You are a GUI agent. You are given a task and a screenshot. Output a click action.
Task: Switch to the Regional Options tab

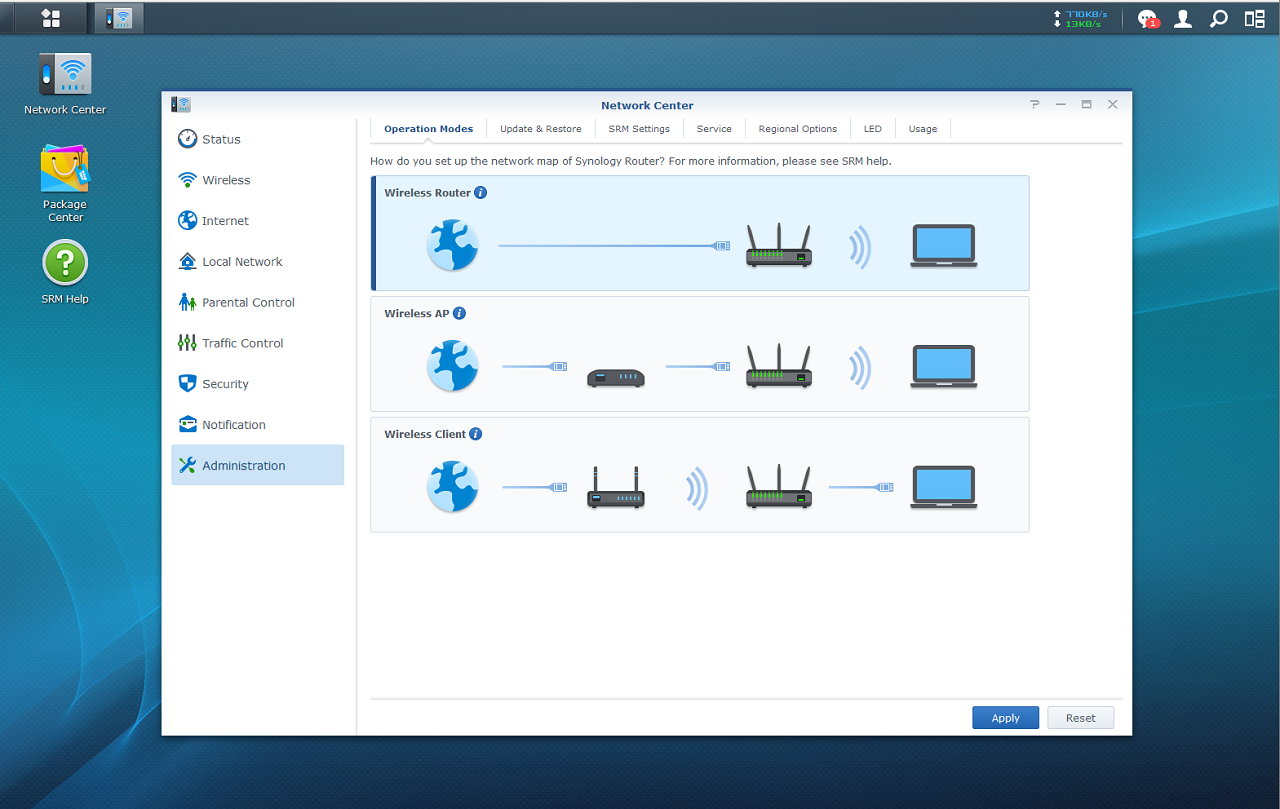click(x=798, y=129)
